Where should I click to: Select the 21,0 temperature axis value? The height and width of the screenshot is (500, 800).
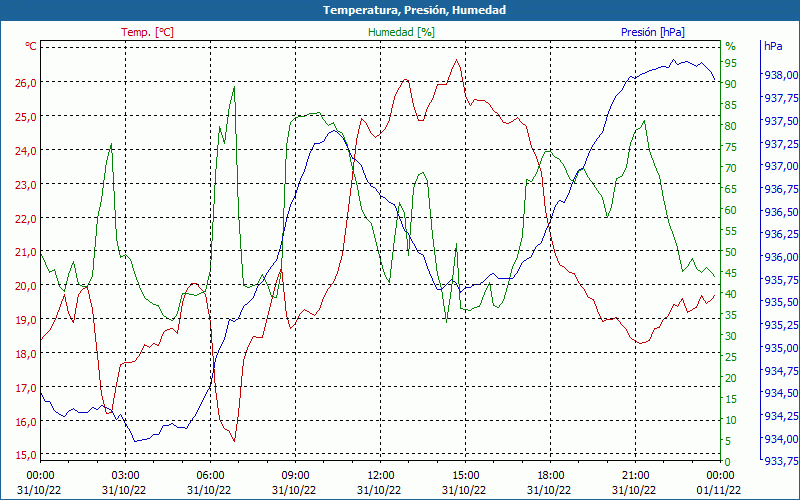point(27,252)
